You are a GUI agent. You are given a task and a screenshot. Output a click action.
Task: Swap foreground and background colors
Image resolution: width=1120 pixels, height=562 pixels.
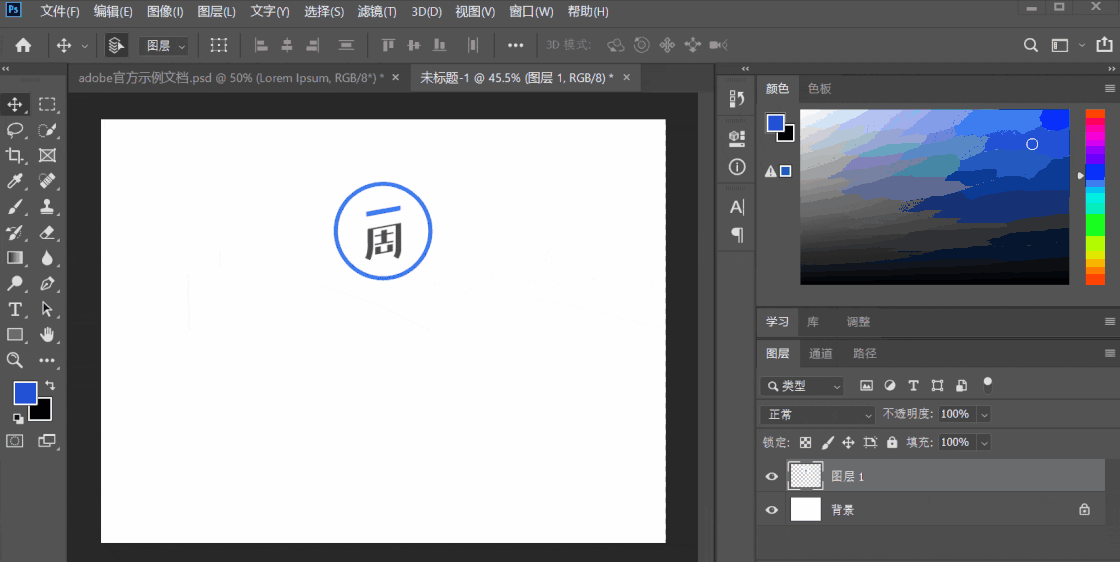(x=49, y=385)
